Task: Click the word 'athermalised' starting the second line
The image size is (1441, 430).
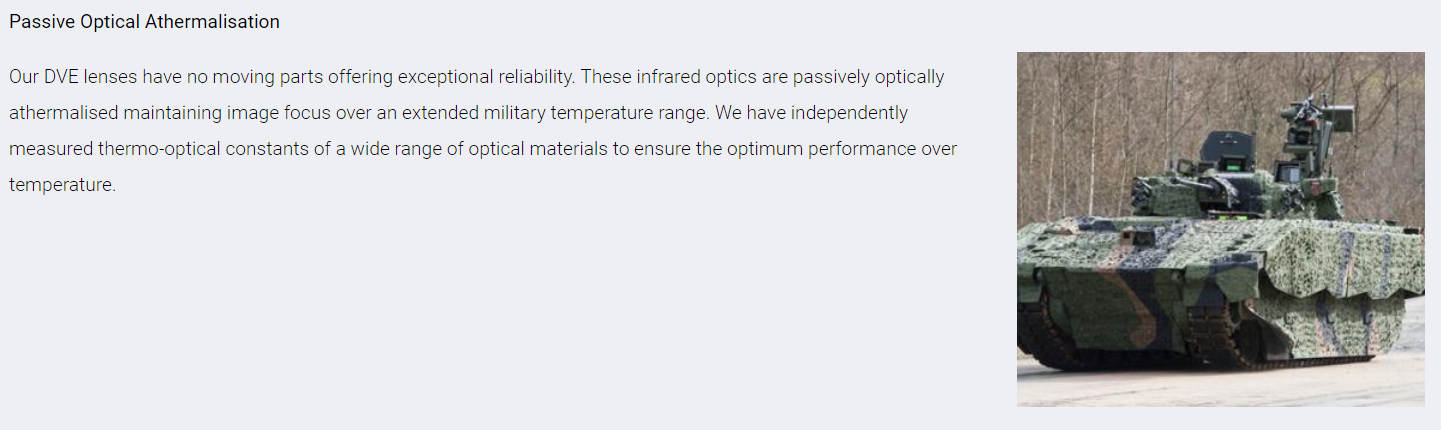Action: tap(63, 112)
